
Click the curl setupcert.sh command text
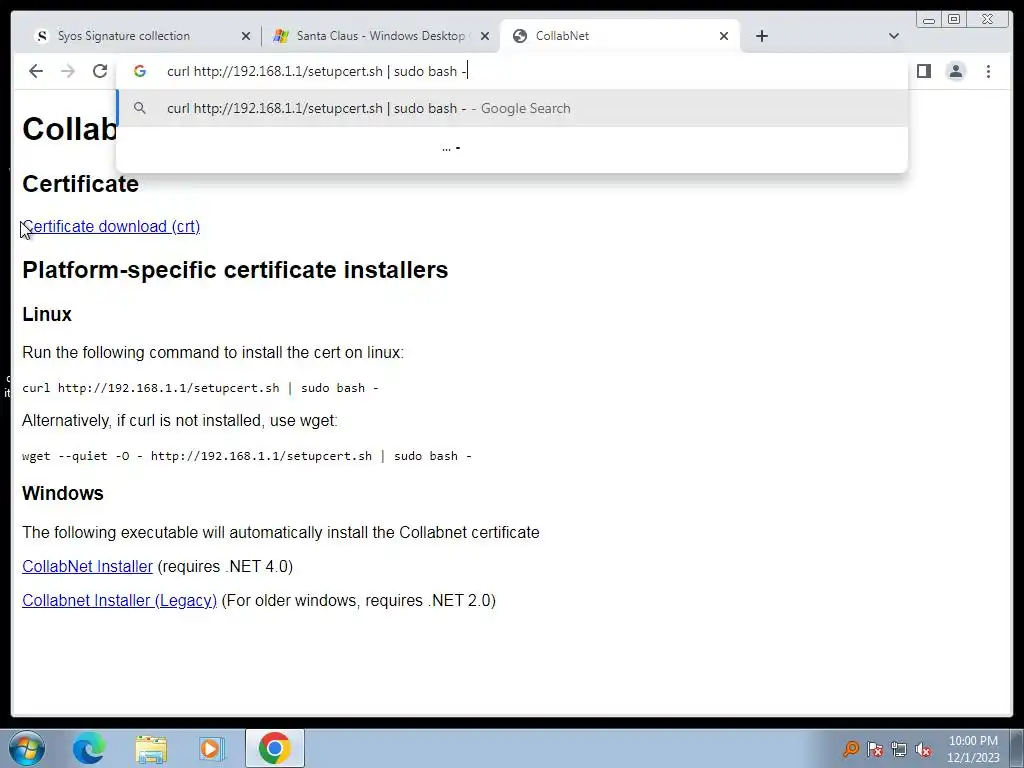[200, 388]
